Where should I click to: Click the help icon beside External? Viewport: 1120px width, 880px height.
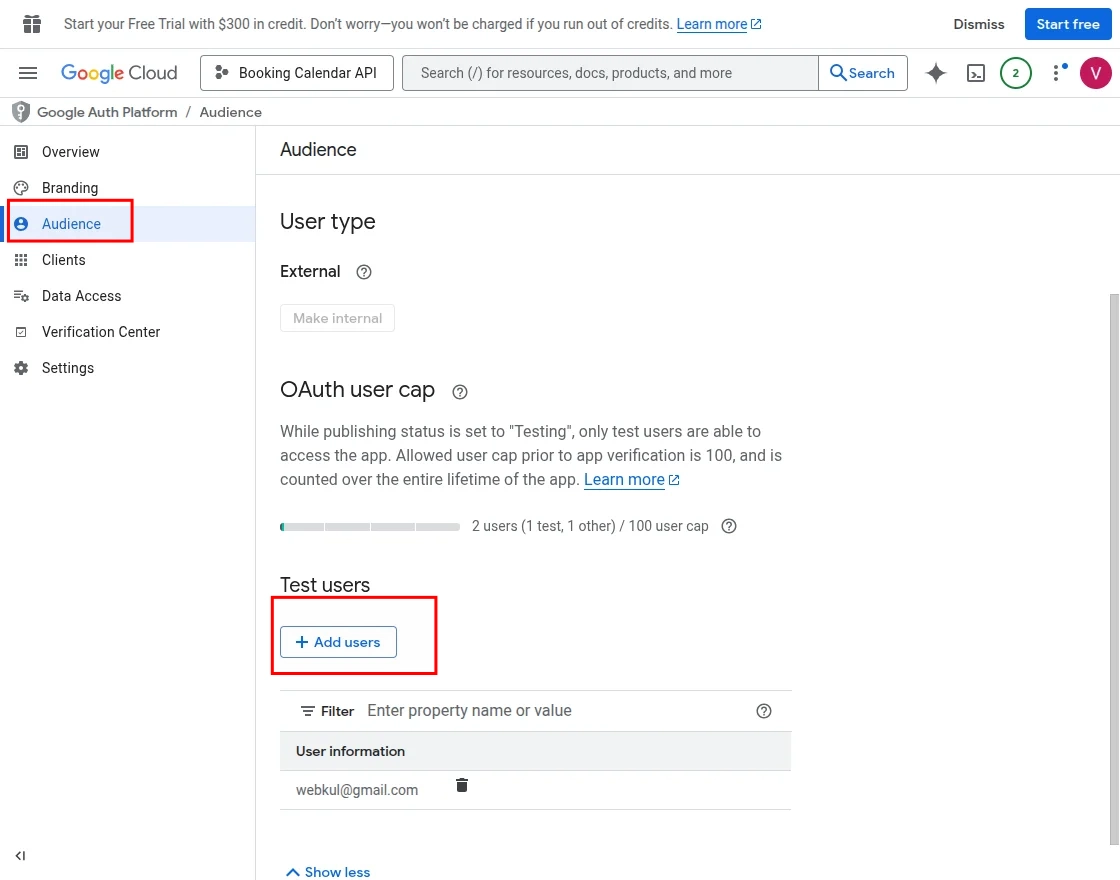click(x=364, y=272)
